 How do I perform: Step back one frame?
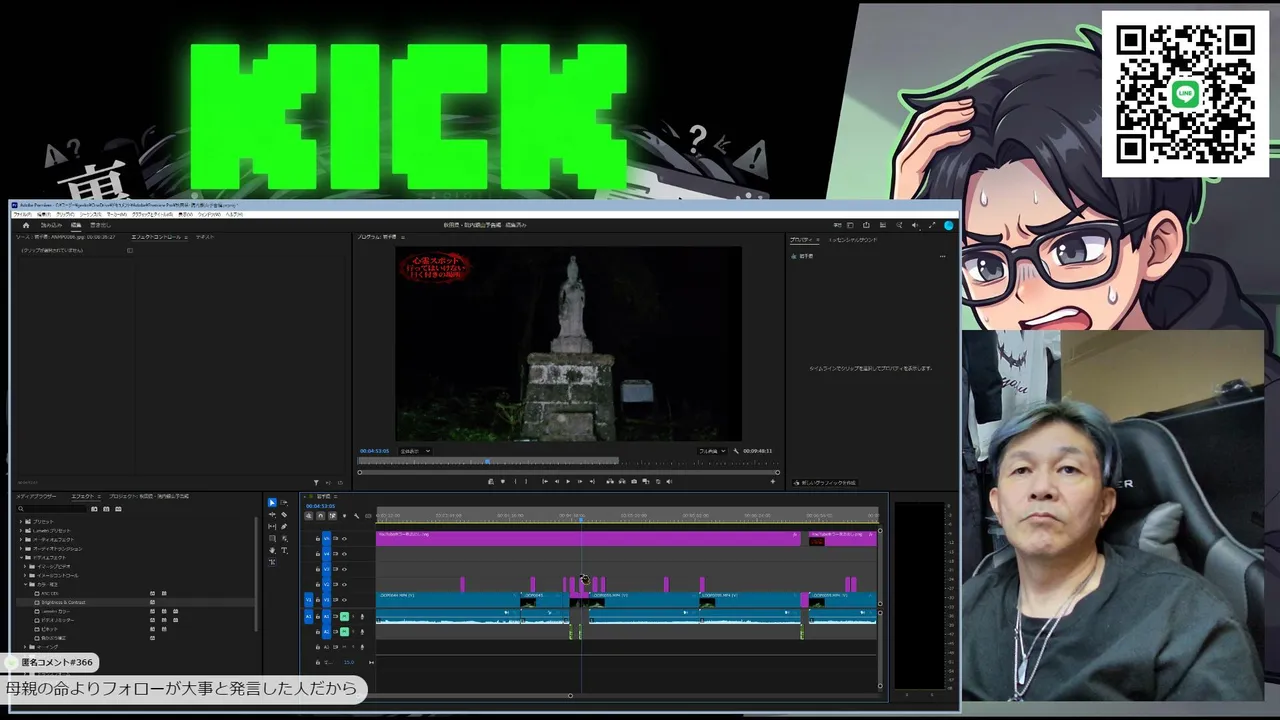click(557, 481)
